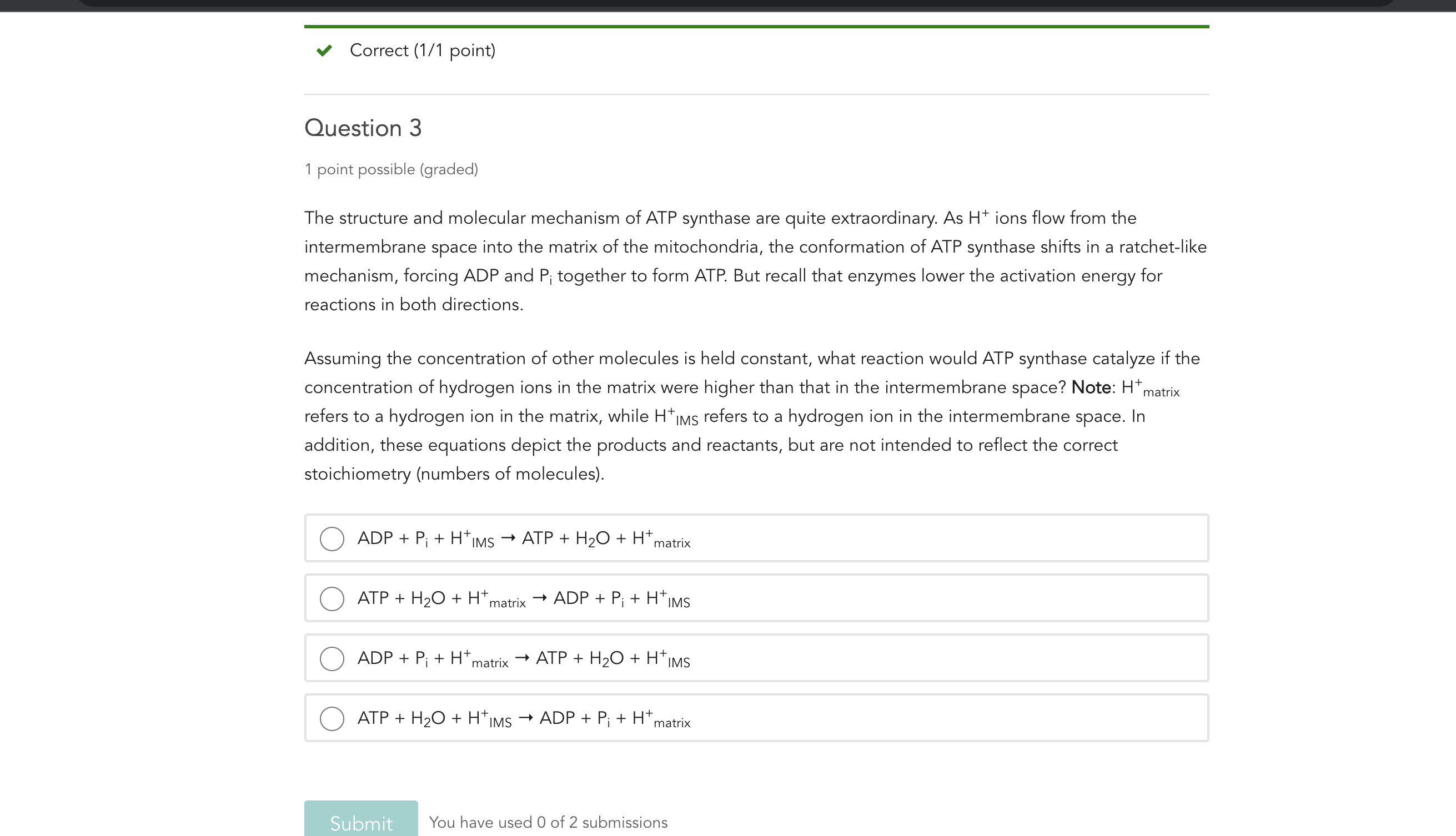Click the green divider bar above Correct
The image size is (1456, 836).
756,26
